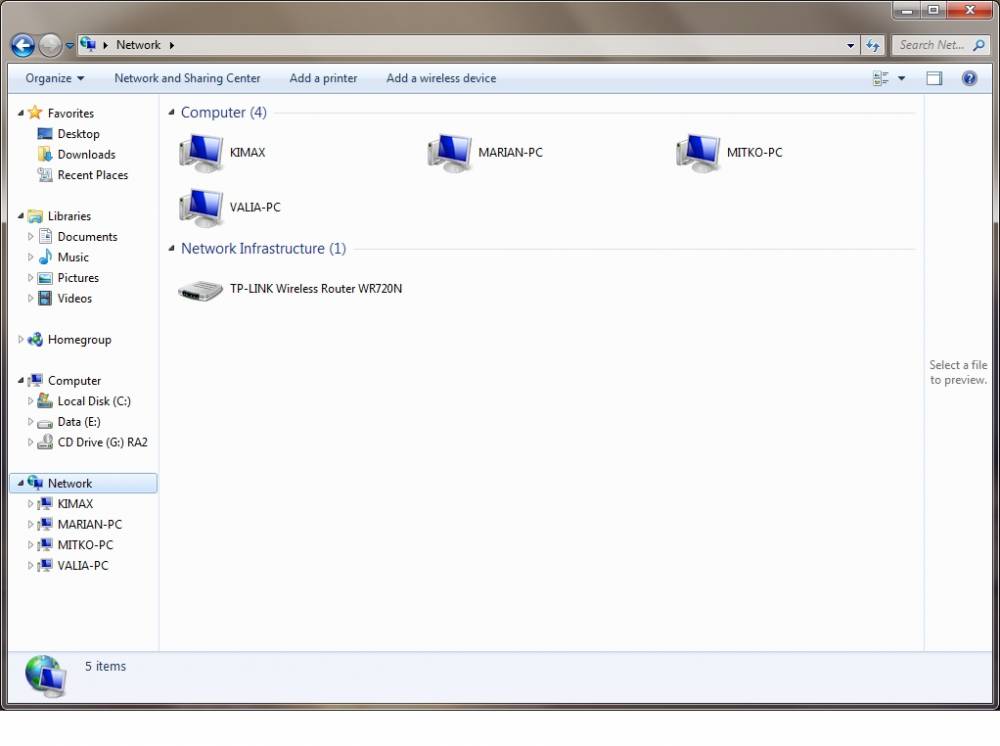Expand the Local Disk (C:) node
This screenshot has height=746, width=1000.
(30, 401)
